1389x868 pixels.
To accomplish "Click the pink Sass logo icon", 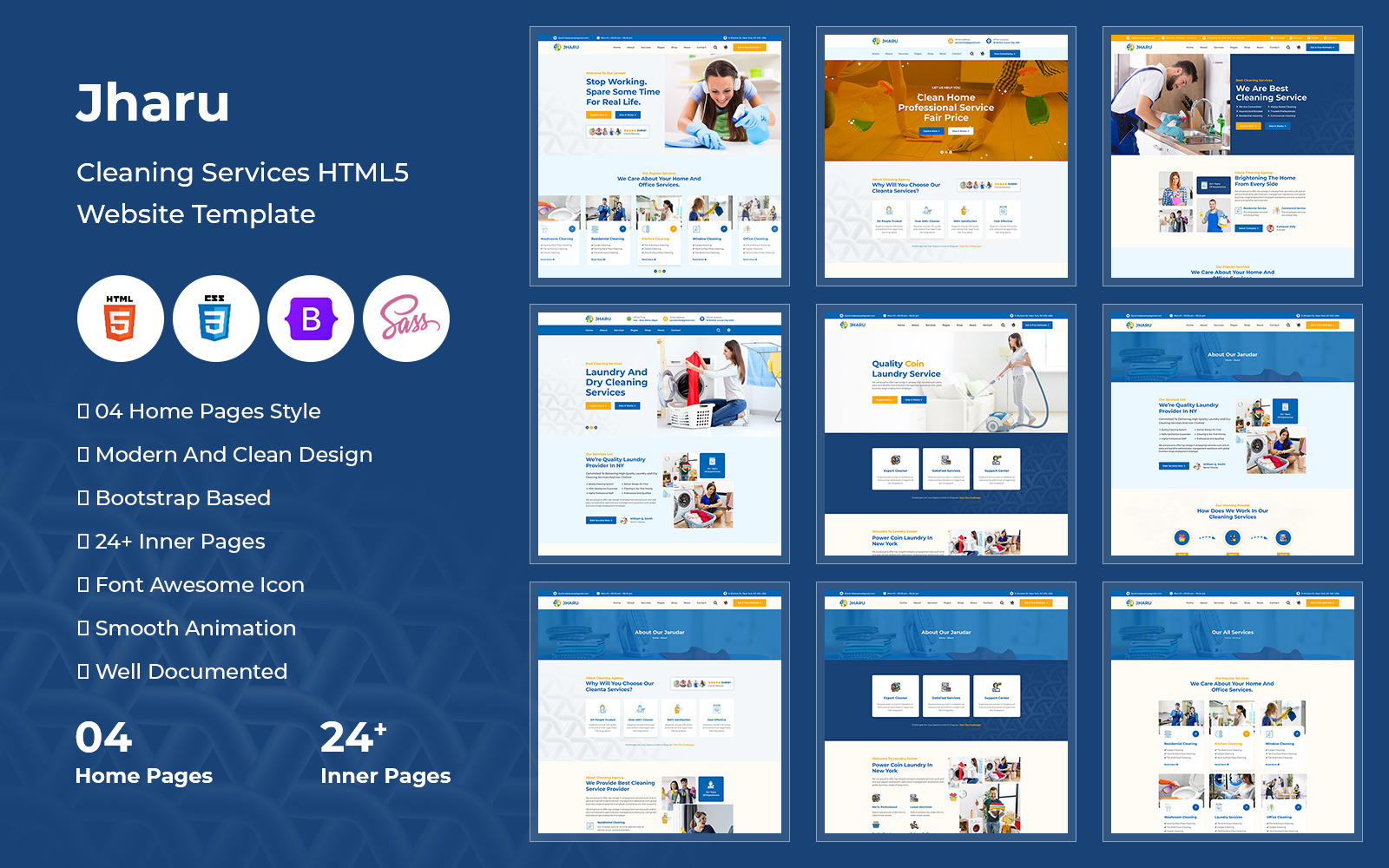I will [x=406, y=319].
